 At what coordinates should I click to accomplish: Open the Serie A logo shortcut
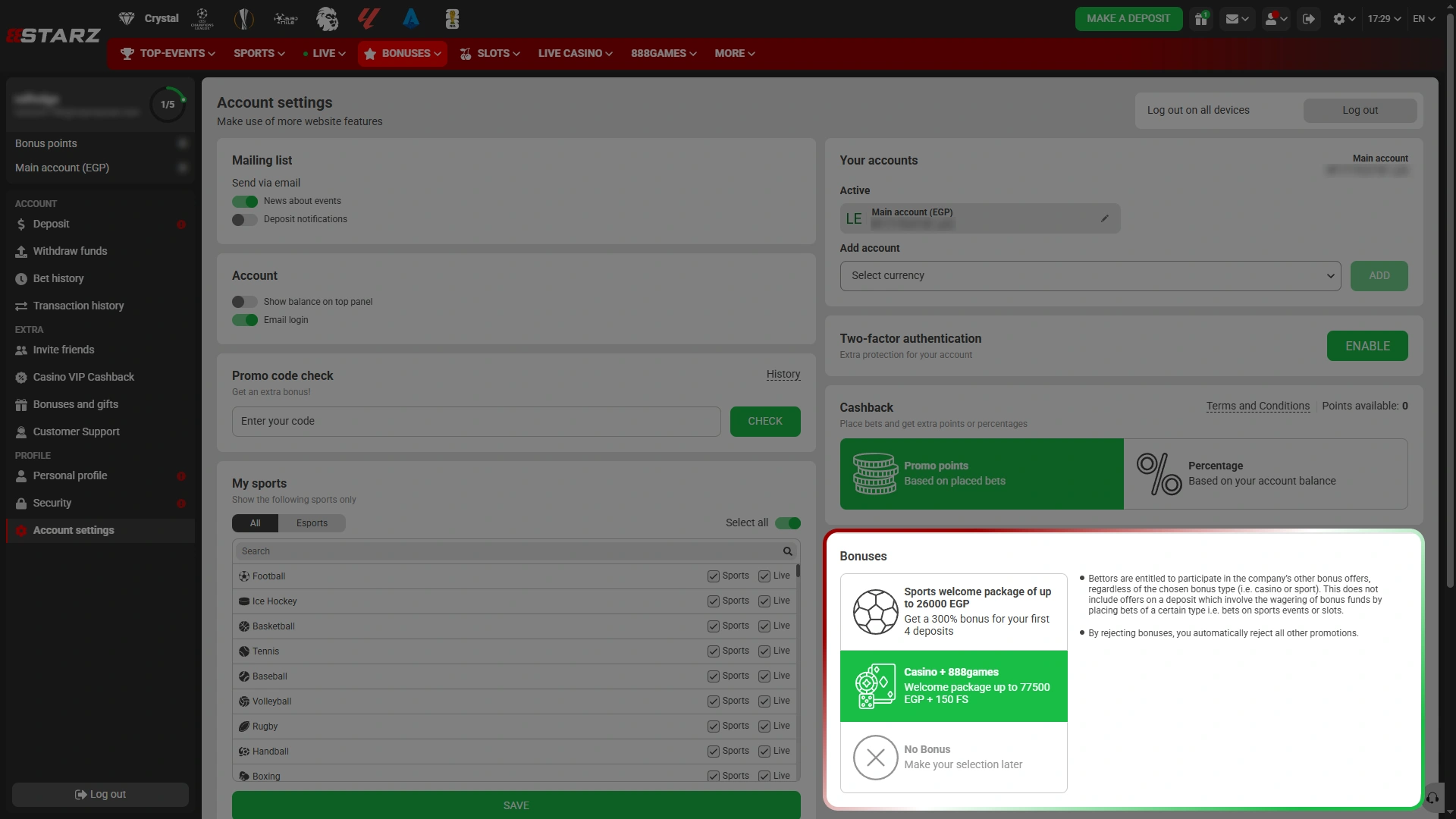pyautogui.click(x=411, y=18)
